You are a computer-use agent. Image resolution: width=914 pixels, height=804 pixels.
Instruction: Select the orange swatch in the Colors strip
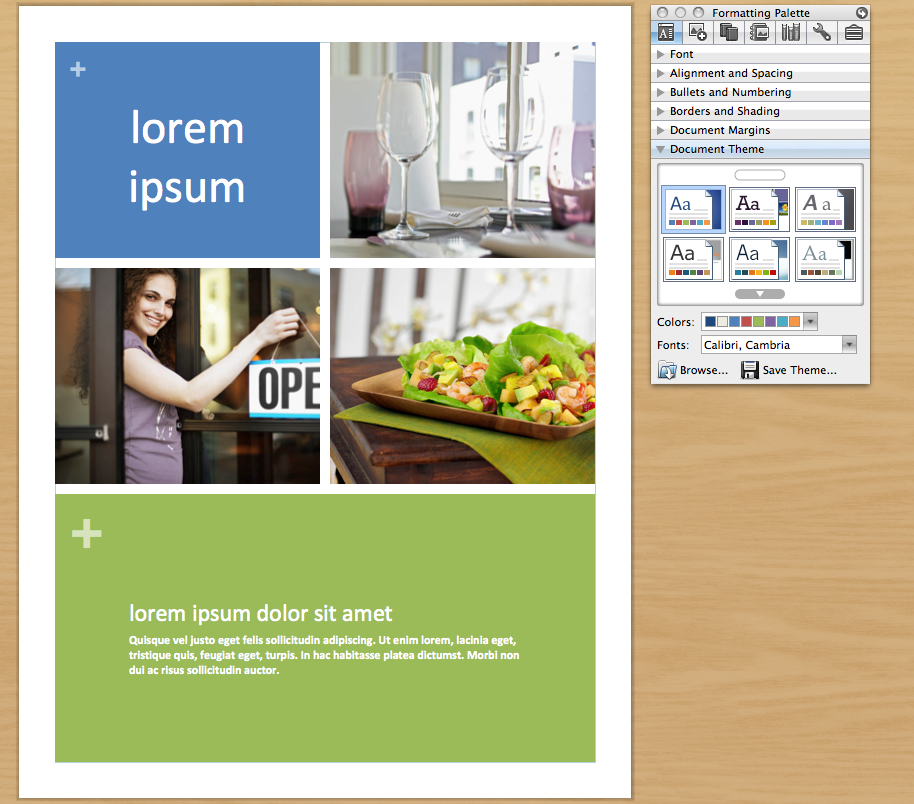[x=795, y=321]
